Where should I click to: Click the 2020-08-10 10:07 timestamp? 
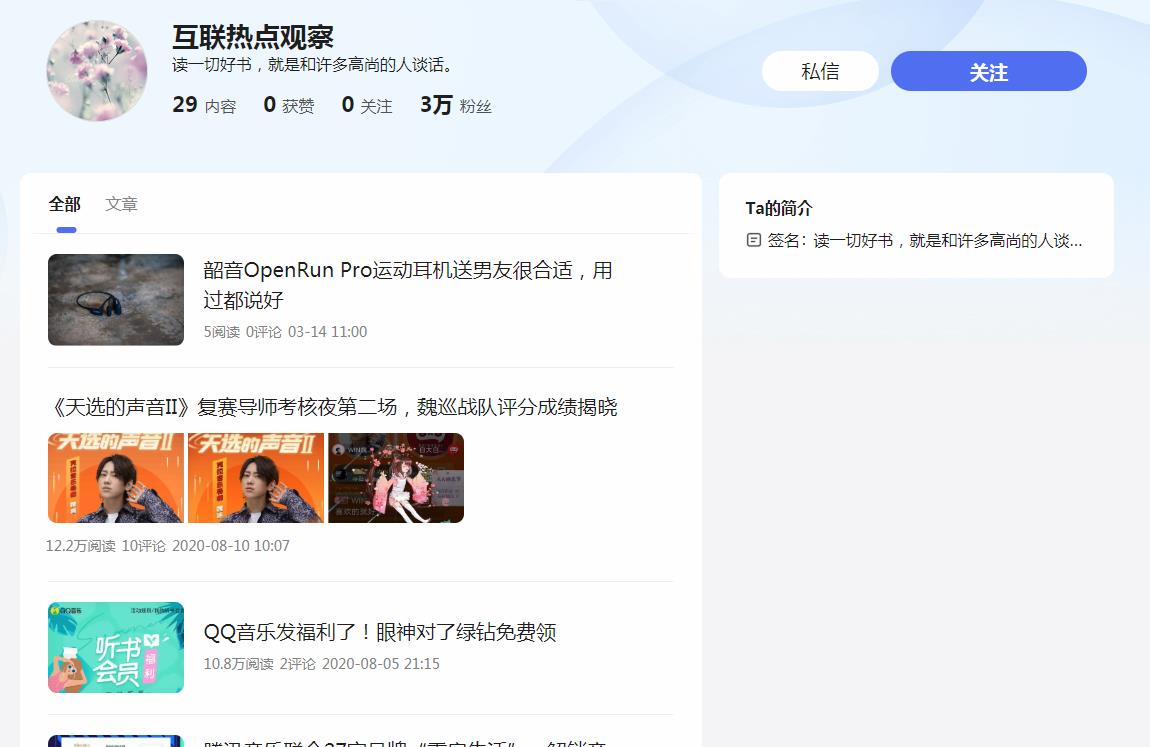[x=231, y=545]
